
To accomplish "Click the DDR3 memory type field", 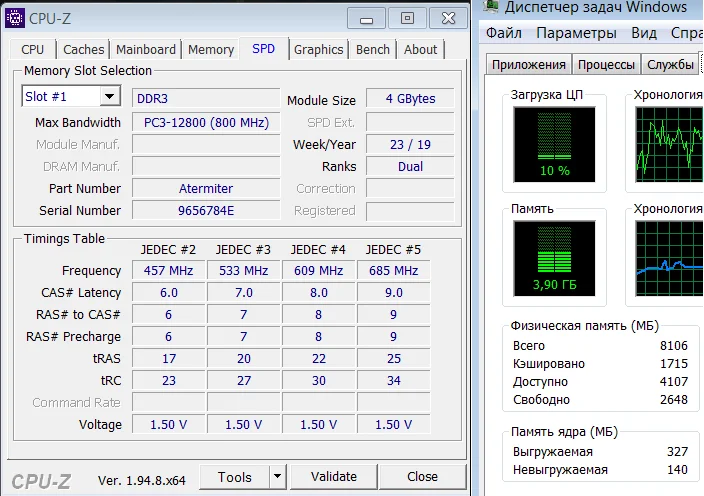I will point(206,98).
